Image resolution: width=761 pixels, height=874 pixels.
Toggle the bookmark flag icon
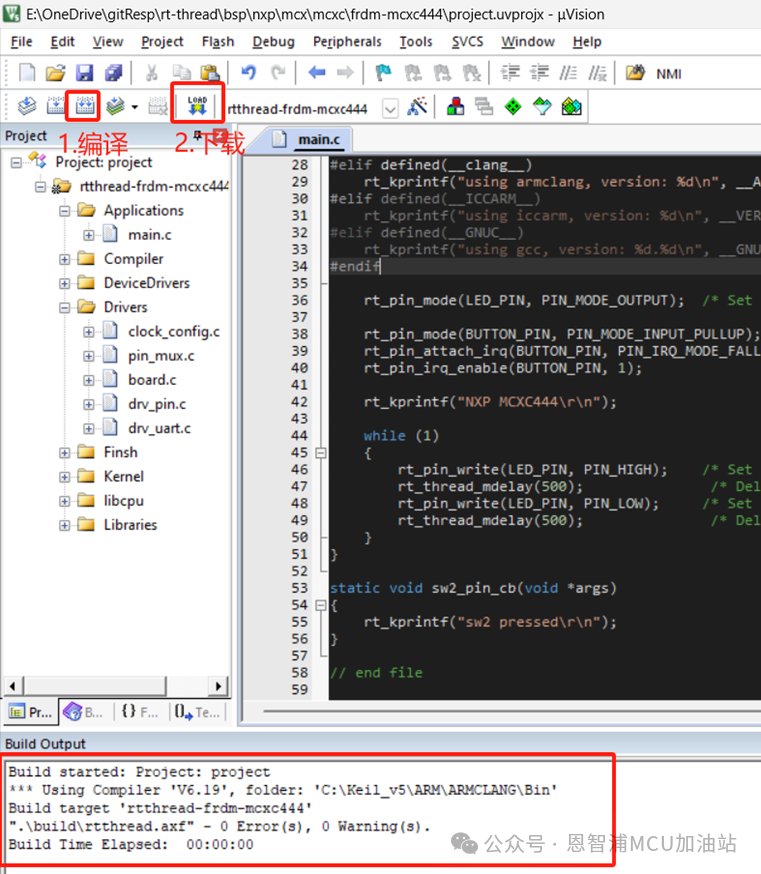(x=383, y=73)
